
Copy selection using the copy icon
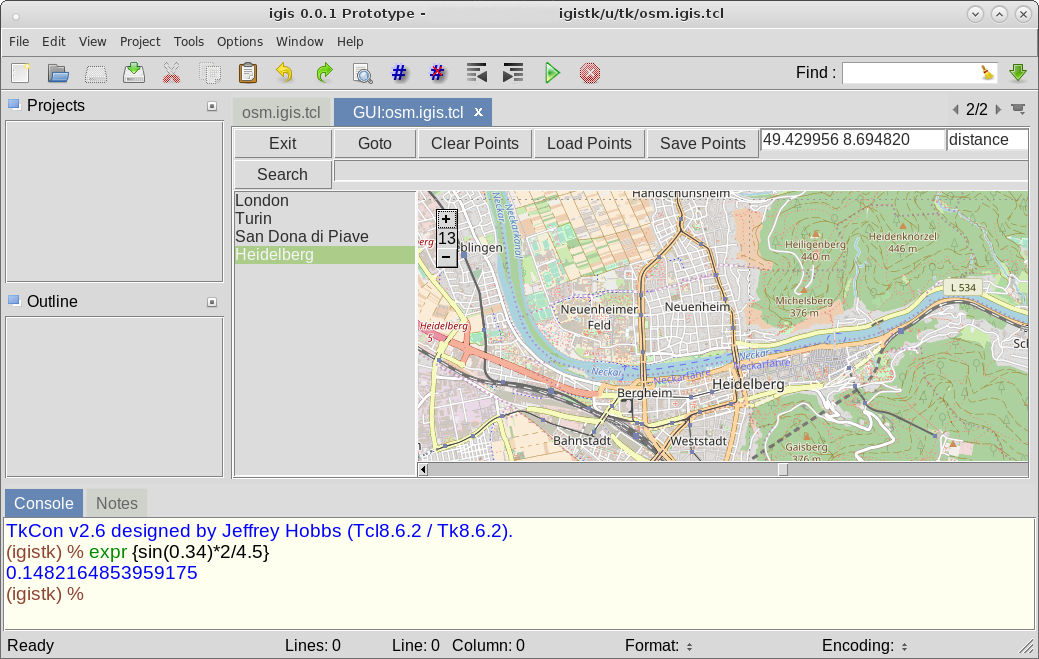point(210,73)
